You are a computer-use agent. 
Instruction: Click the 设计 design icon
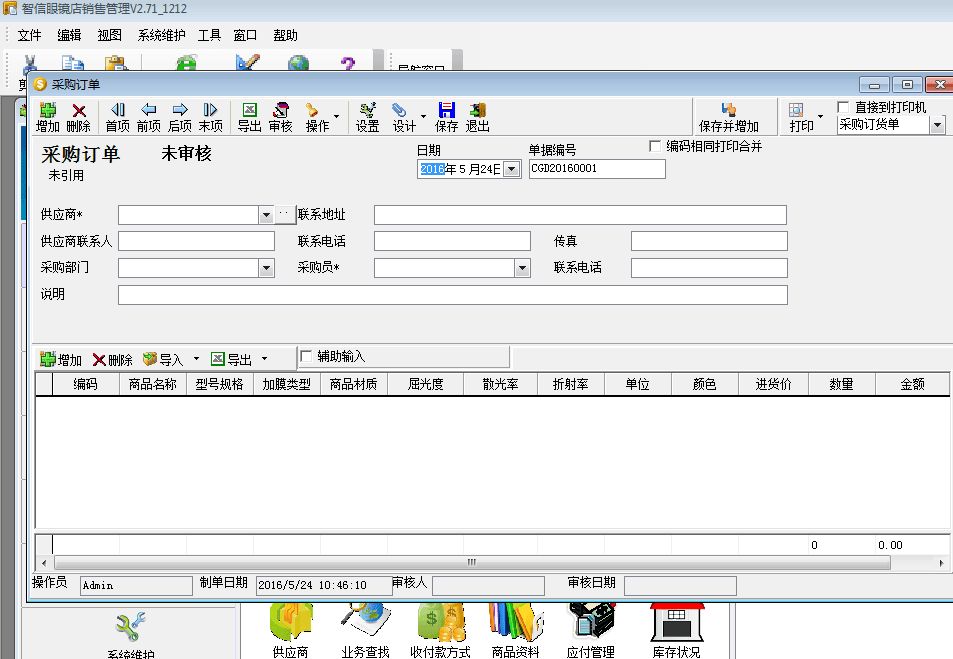[399, 109]
